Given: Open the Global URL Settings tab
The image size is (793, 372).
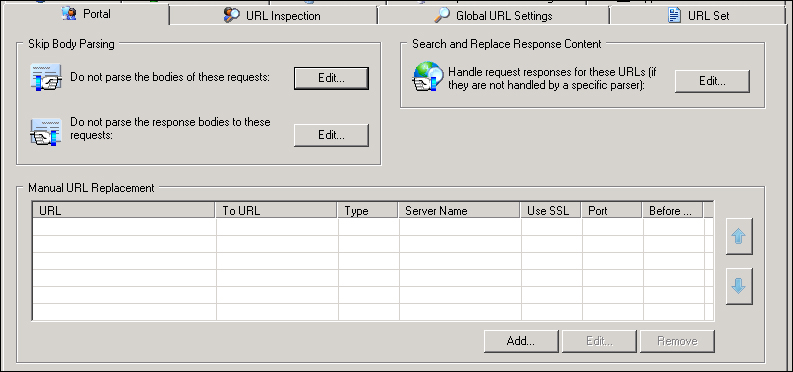Looking at the screenshot, I should pos(493,16).
